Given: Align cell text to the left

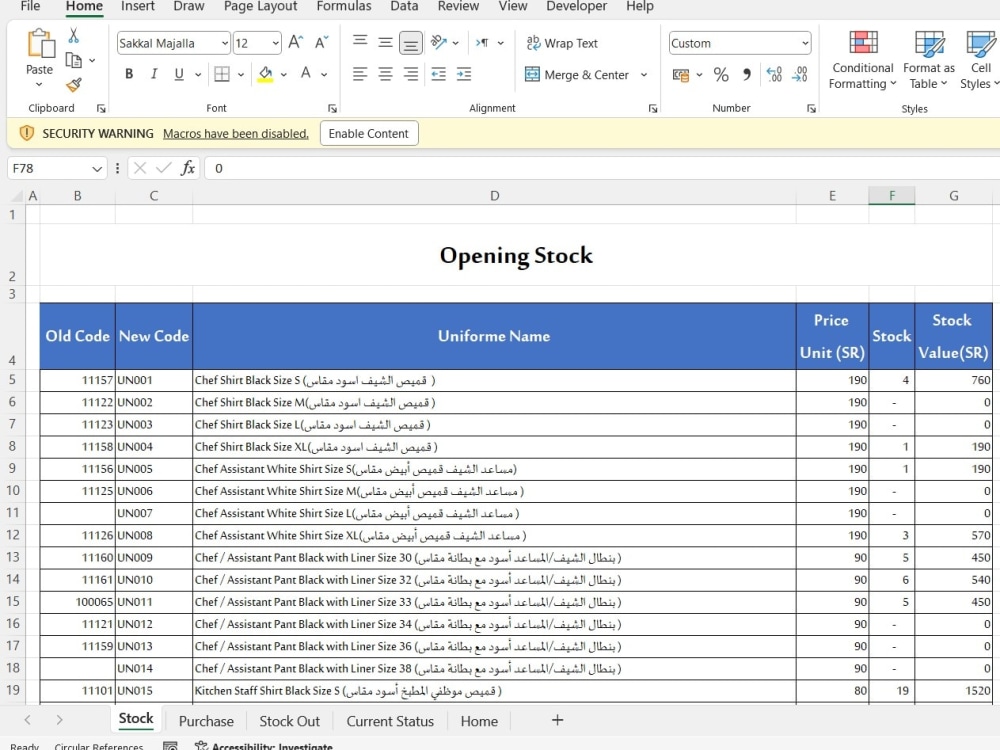Looking at the screenshot, I should 360,75.
